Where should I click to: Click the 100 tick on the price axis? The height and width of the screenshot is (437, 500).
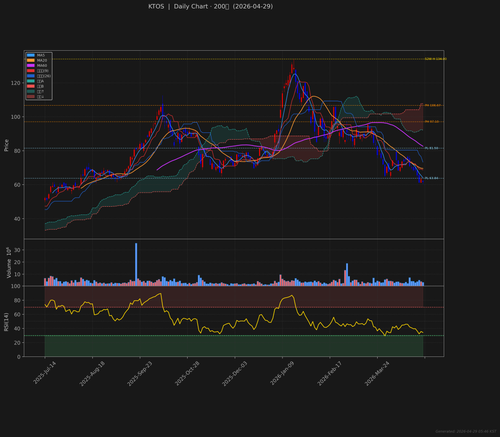point(15,117)
